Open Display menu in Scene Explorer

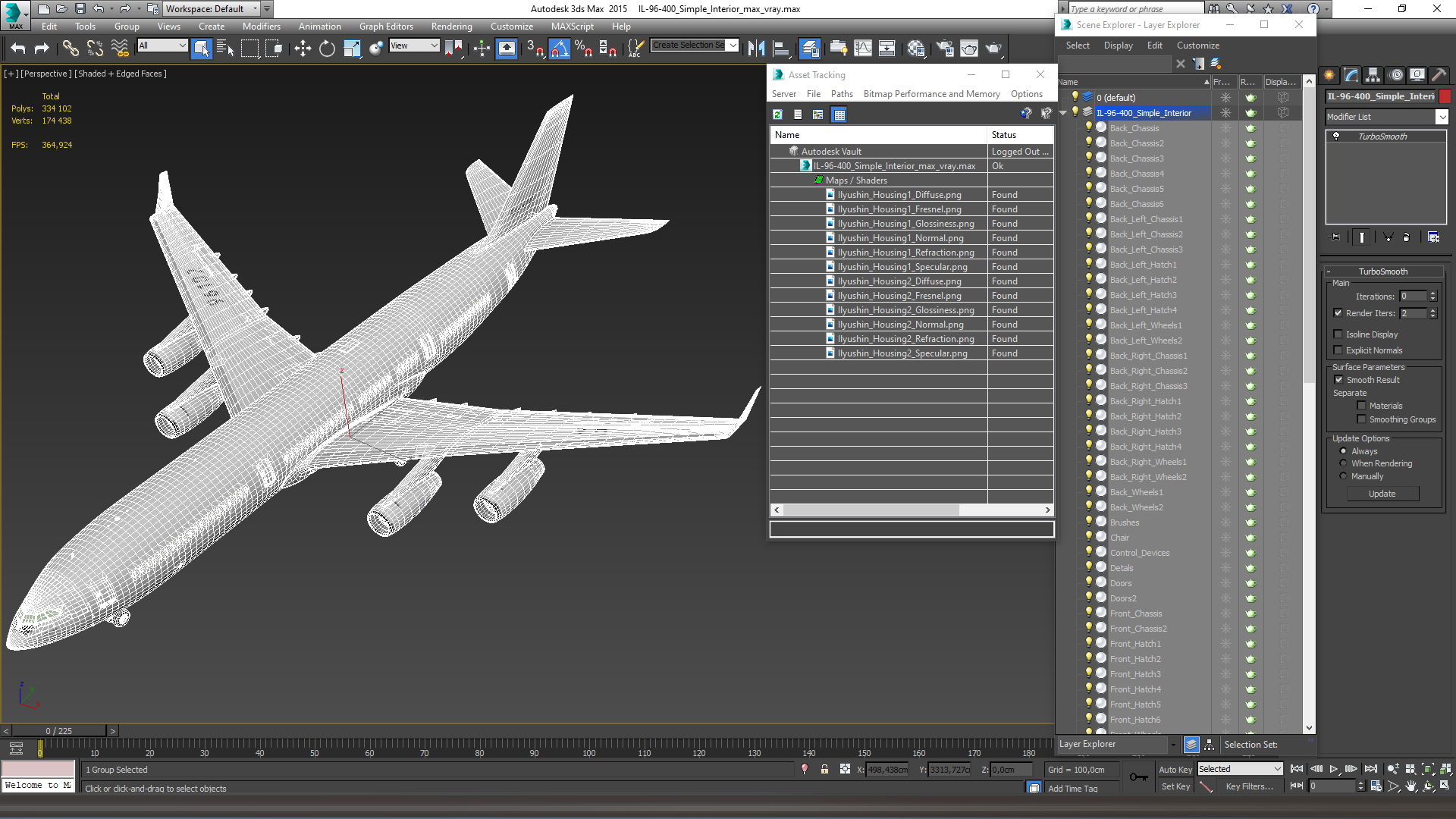[x=1118, y=45]
